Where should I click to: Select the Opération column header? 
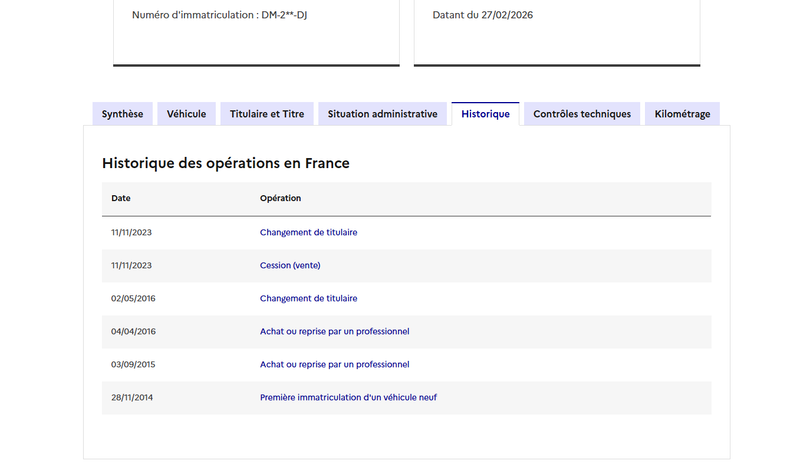tap(280, 198)
